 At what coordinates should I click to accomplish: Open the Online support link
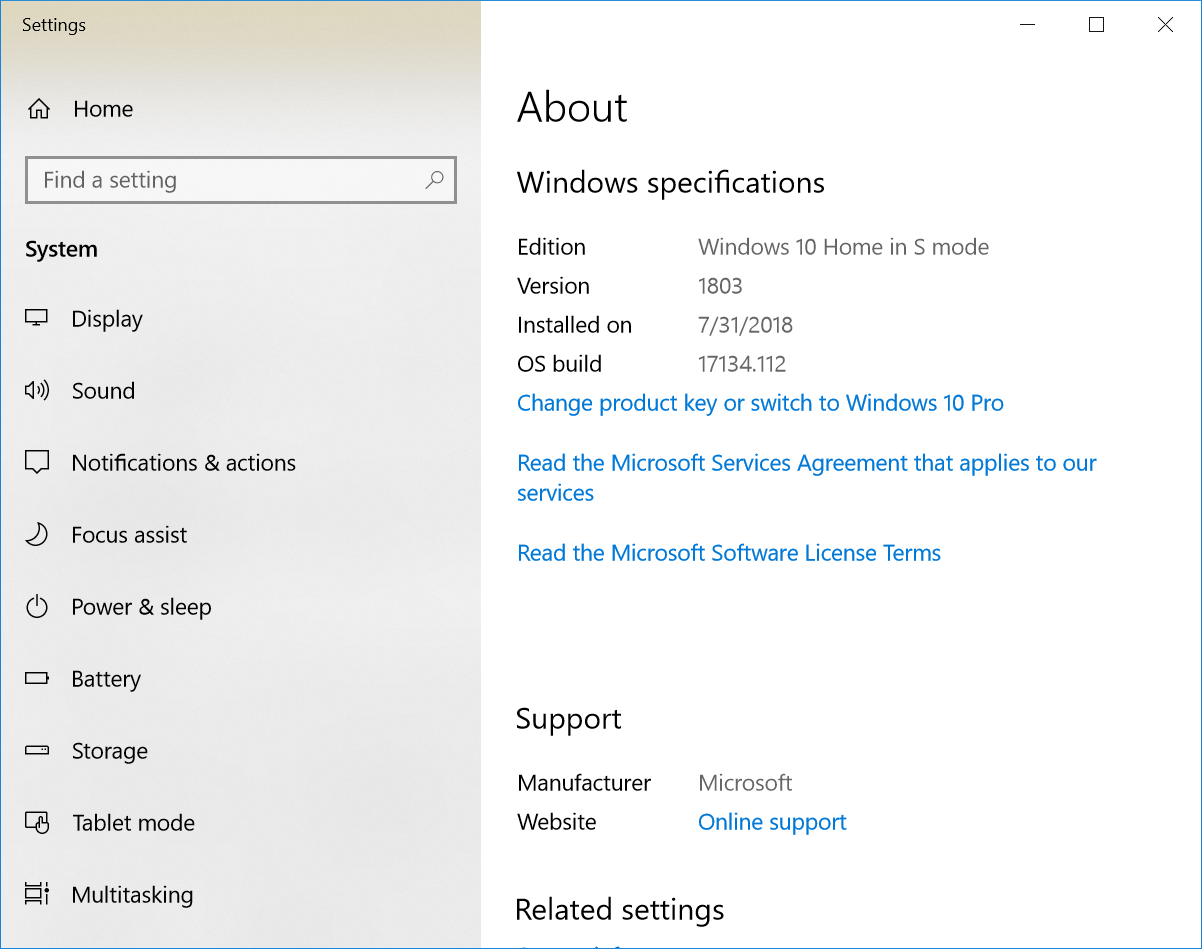point(772,822)
